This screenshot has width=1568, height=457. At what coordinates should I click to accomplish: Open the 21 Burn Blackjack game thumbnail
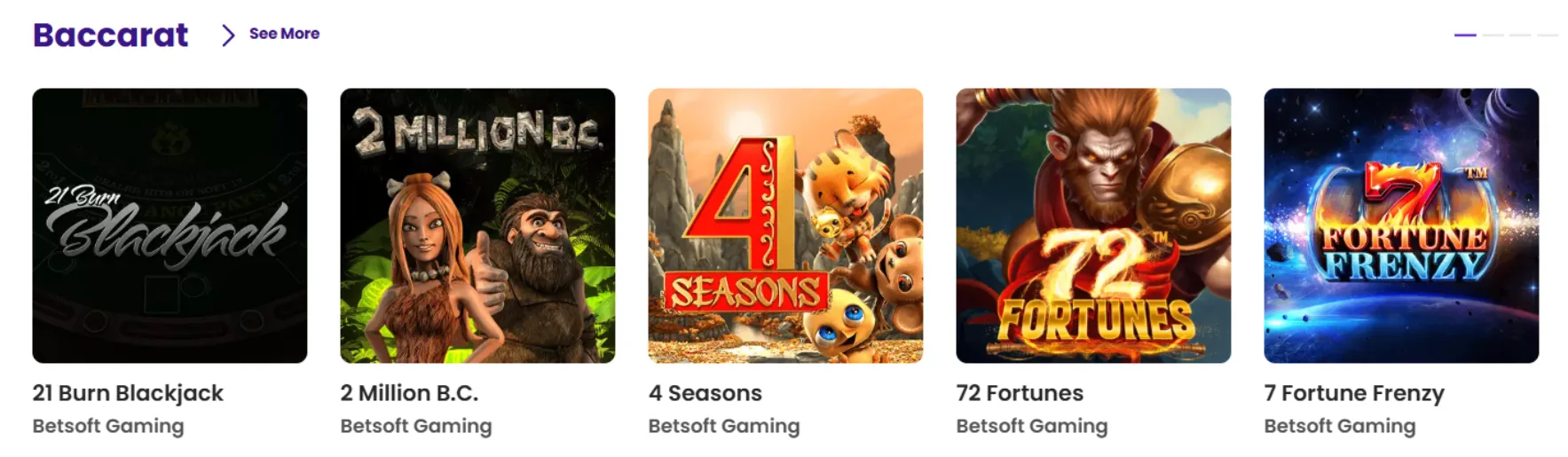169,225
